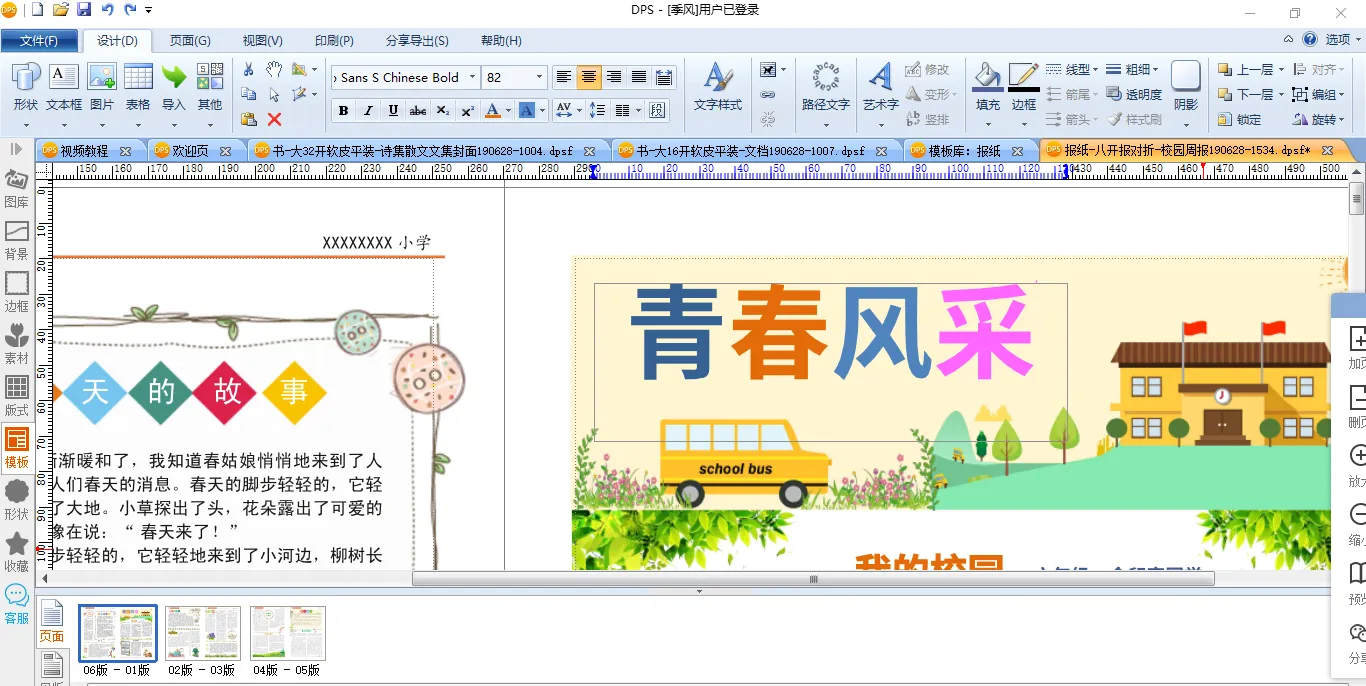Select the hand pan tool

[x=274, y=70]
